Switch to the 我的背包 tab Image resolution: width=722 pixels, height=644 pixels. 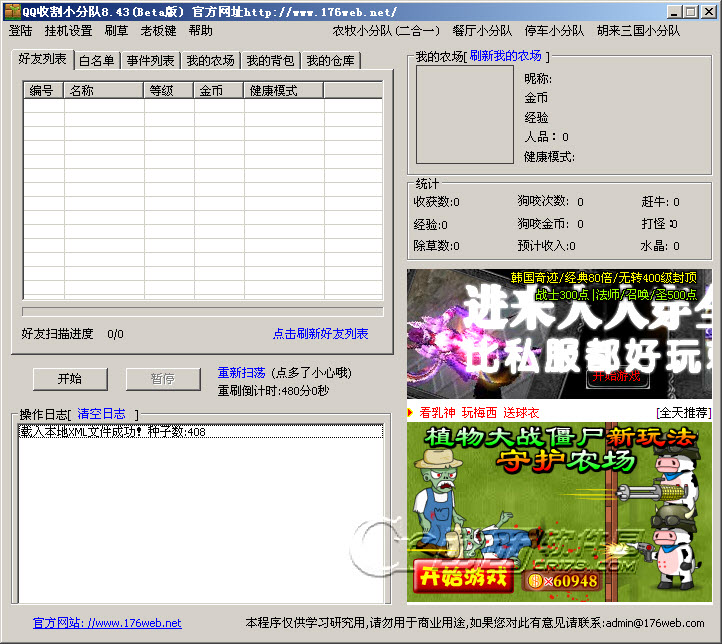(x=270, y=61)
